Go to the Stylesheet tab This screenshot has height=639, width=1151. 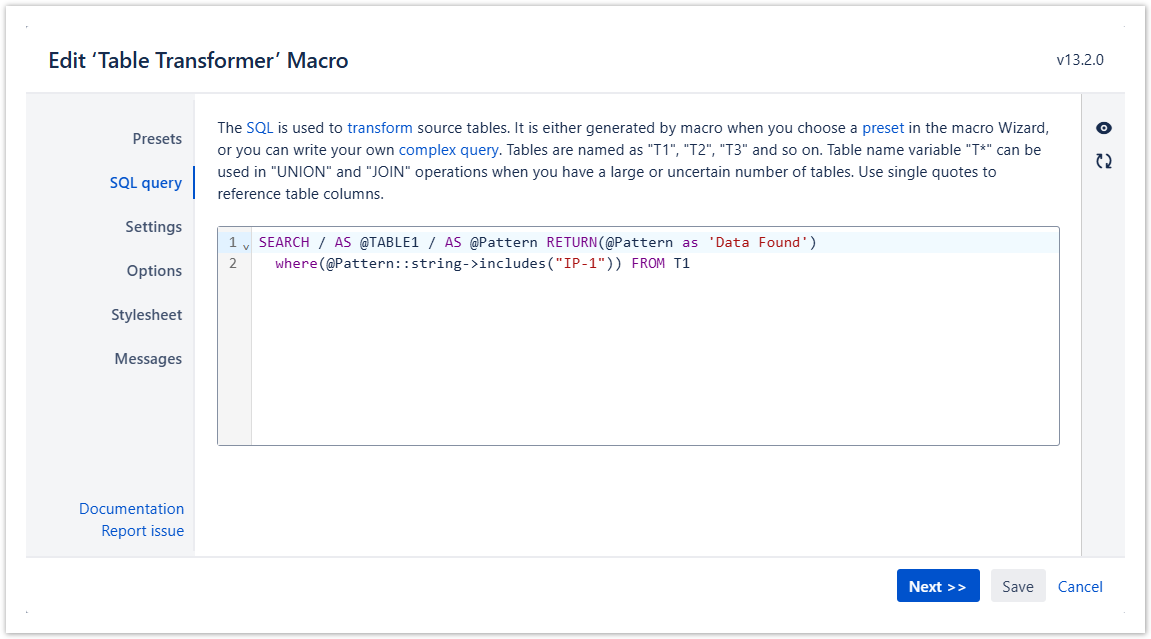pyautogui.click(x=146, y=315)
